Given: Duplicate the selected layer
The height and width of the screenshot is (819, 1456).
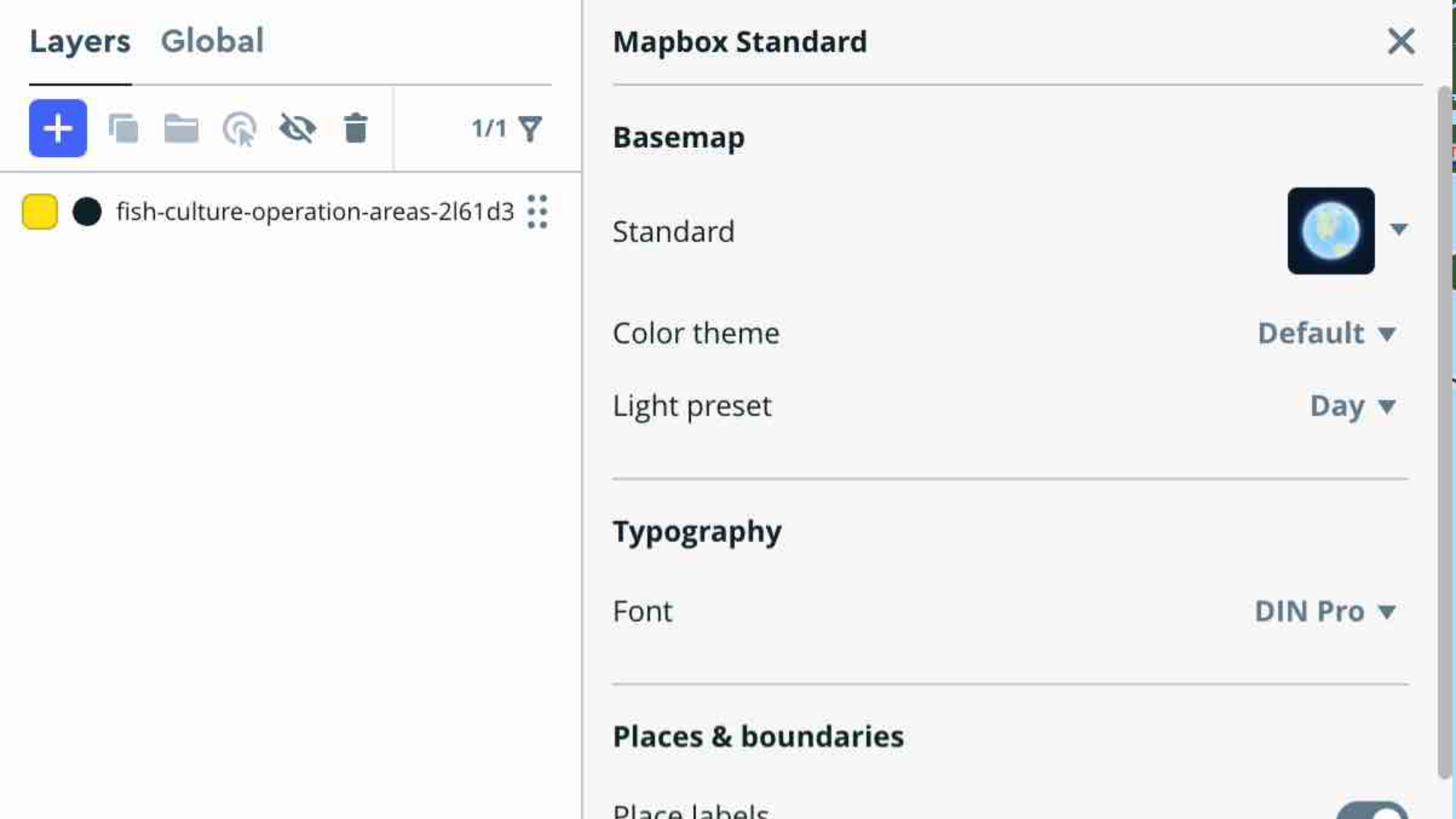Looking at the screenshot, I should [123, 128].
